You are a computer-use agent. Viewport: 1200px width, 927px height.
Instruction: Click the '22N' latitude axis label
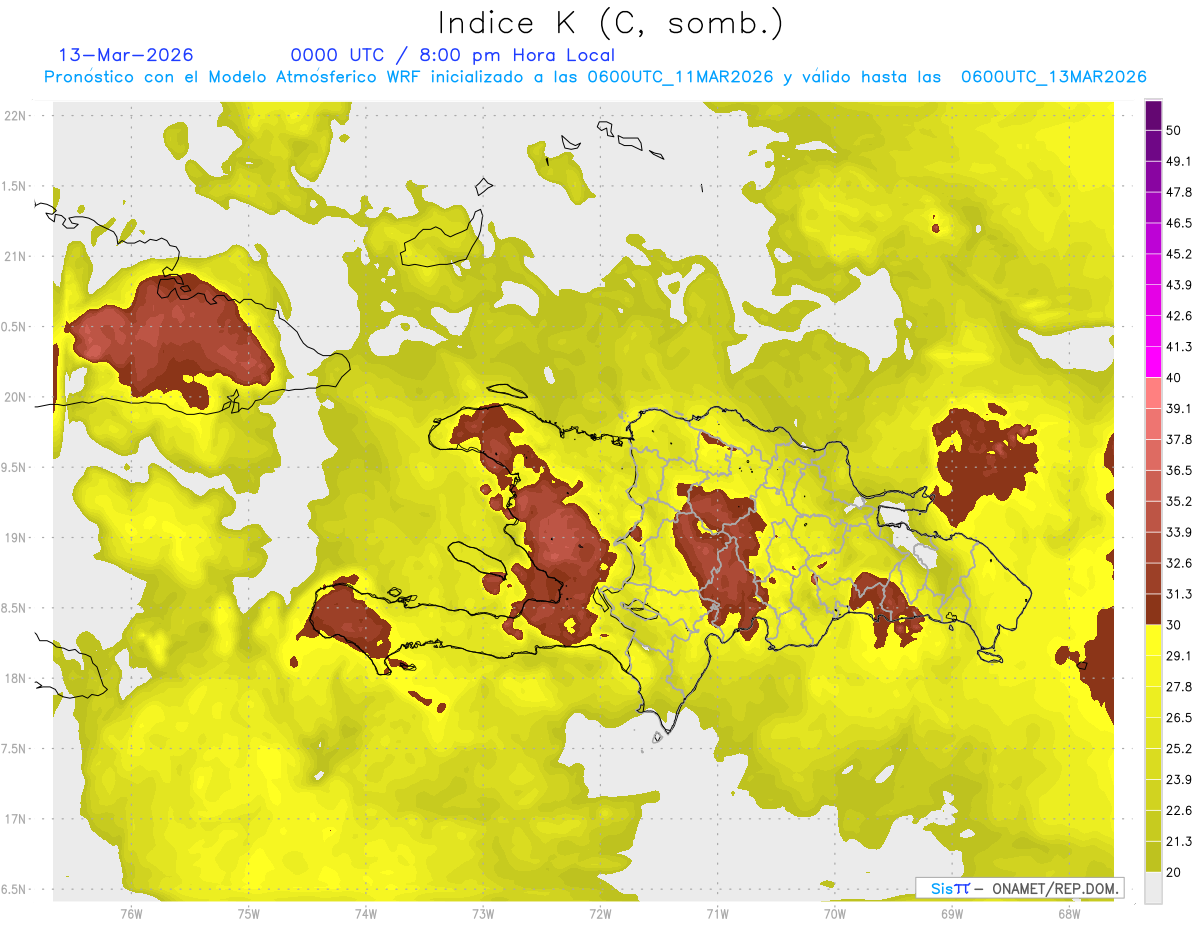tap(15, 115)
